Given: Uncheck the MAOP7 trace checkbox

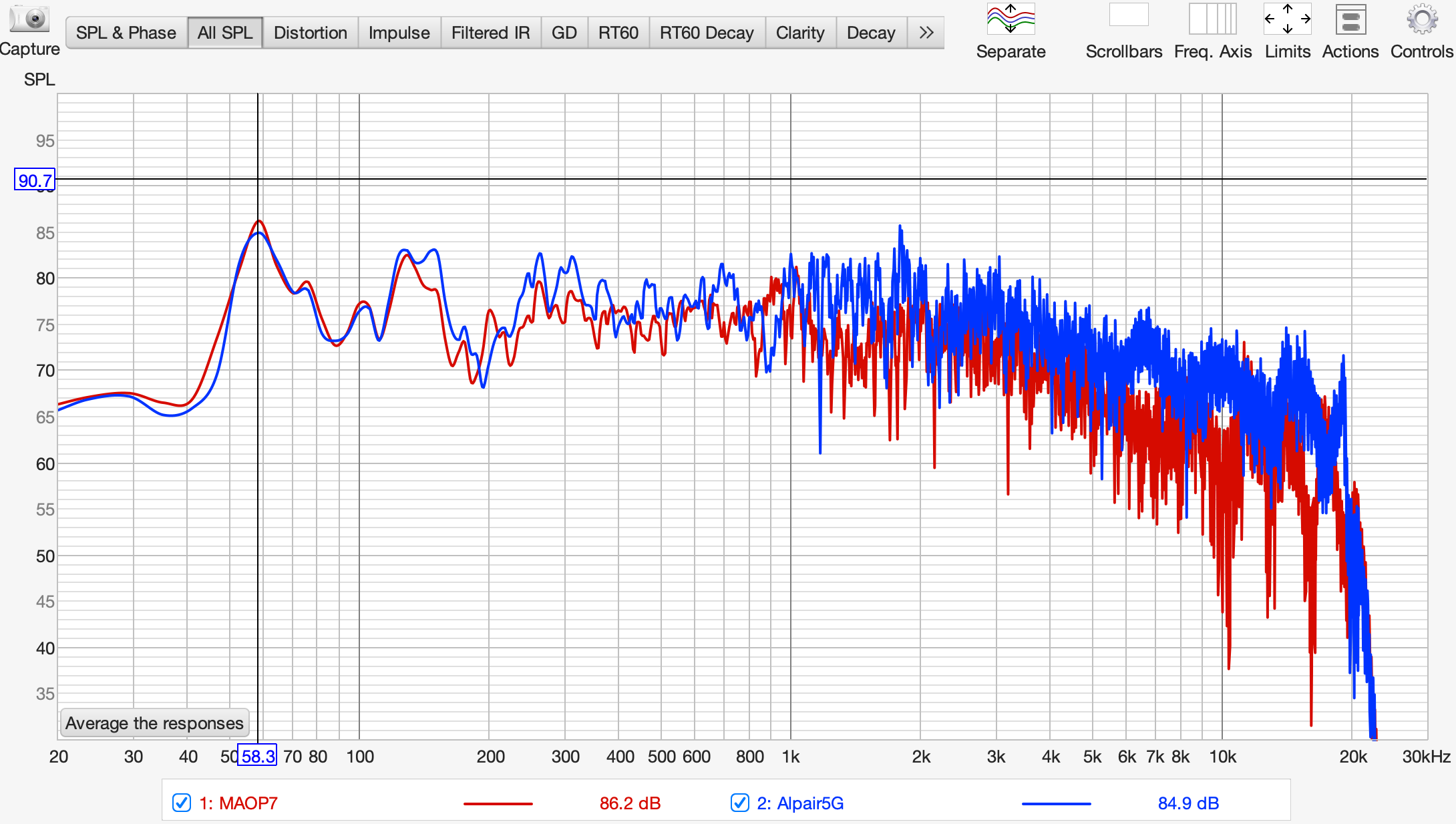Looking at the screenshot, I should [182, 803].
